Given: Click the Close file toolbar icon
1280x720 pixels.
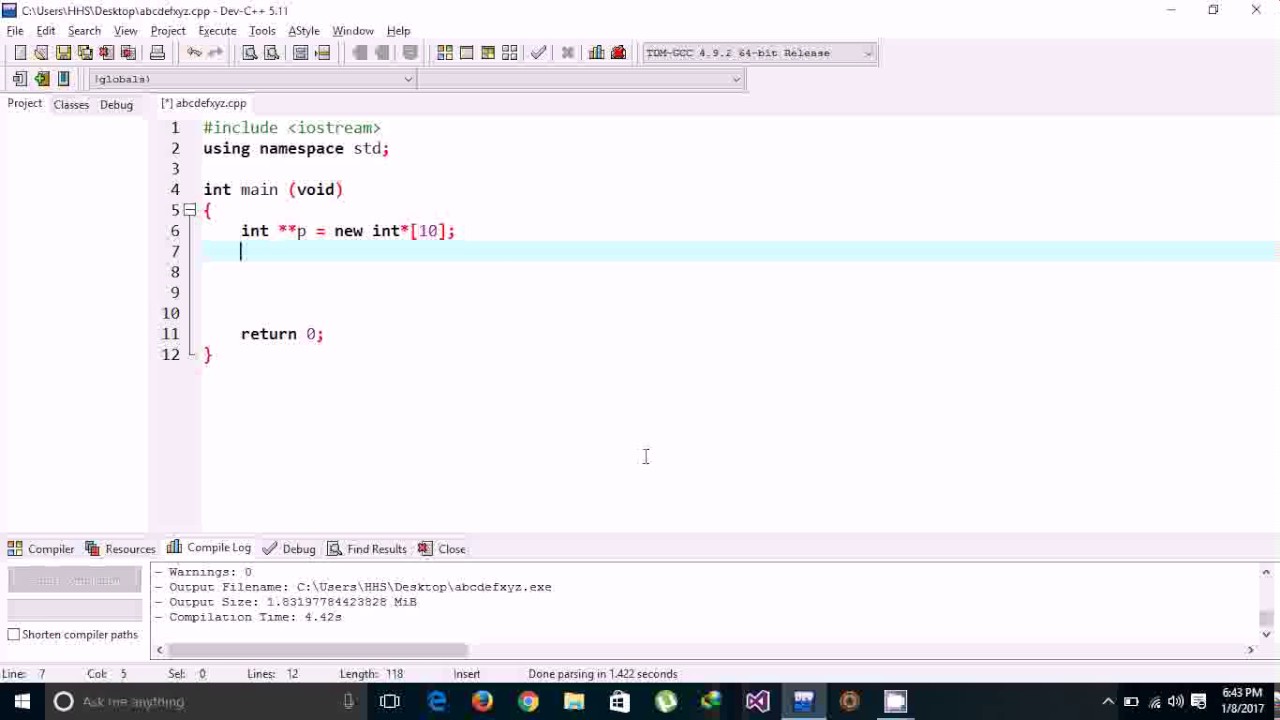Looking at the screenshot, I should pyautogui.click(x=107, y=53).
